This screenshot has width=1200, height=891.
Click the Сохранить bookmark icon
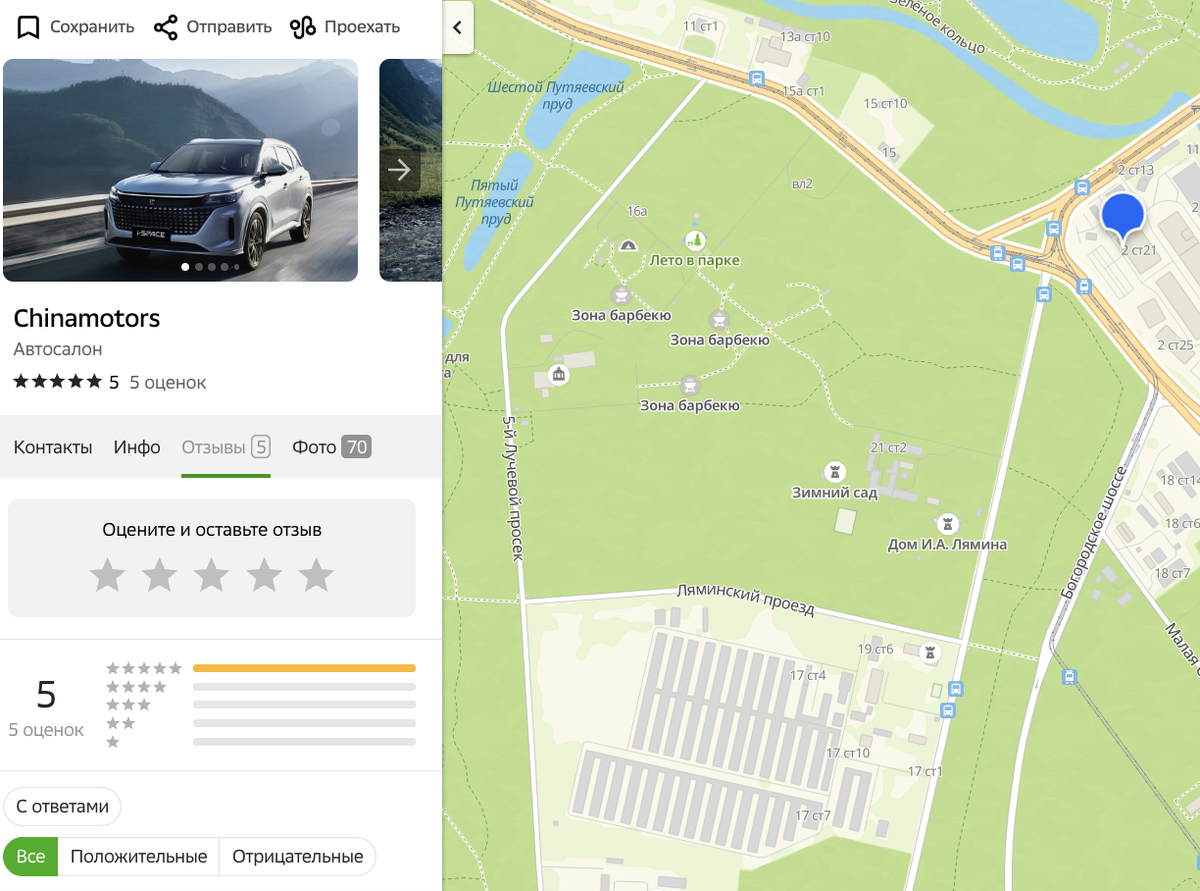coord(27,27)
